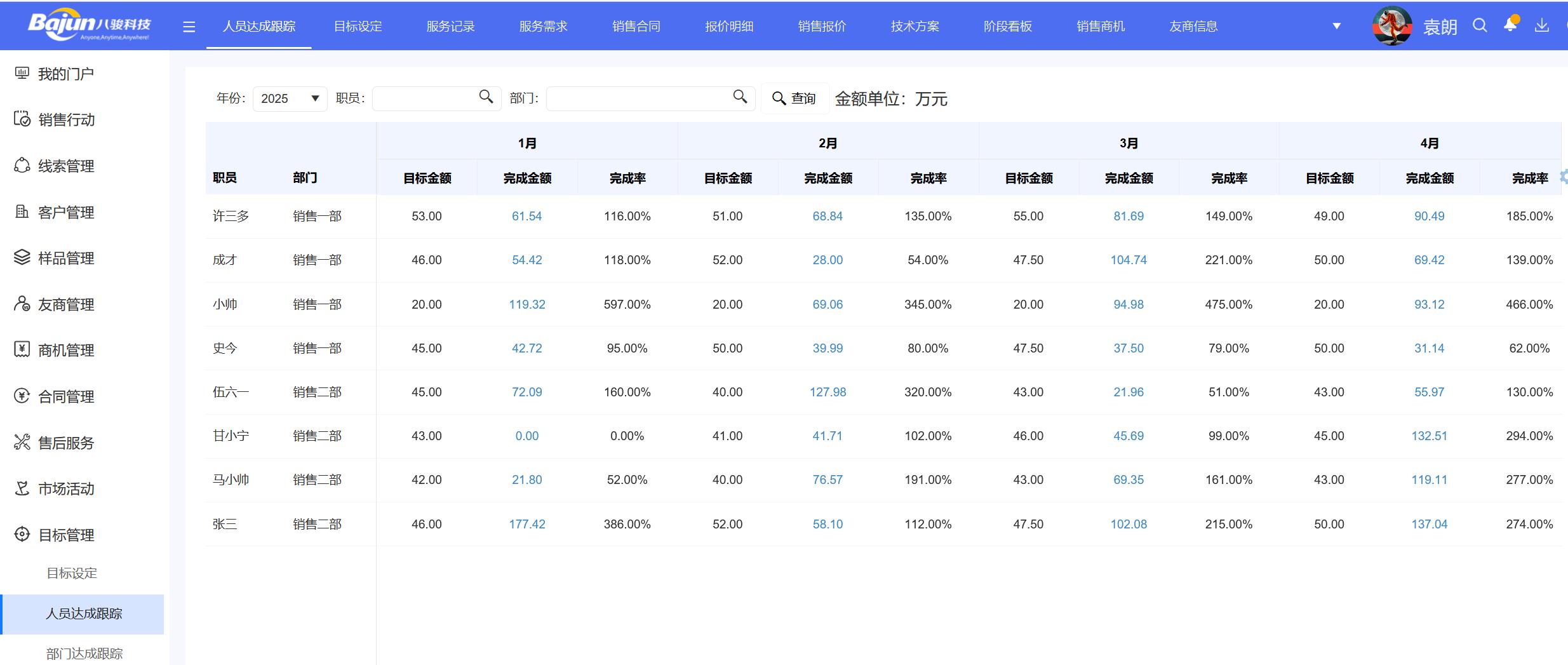This screenshot has width=1568, height=665.
Task: Open 小帅's January completed amount 119.32
Action: [x=526, y=304]
